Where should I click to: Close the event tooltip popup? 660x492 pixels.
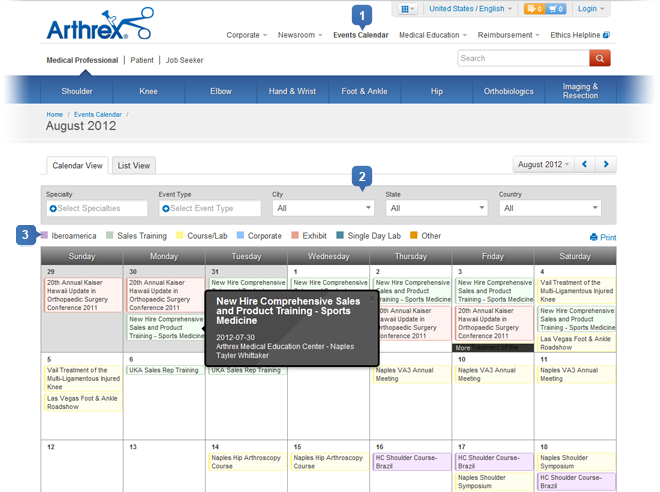(x=372, y=298)
